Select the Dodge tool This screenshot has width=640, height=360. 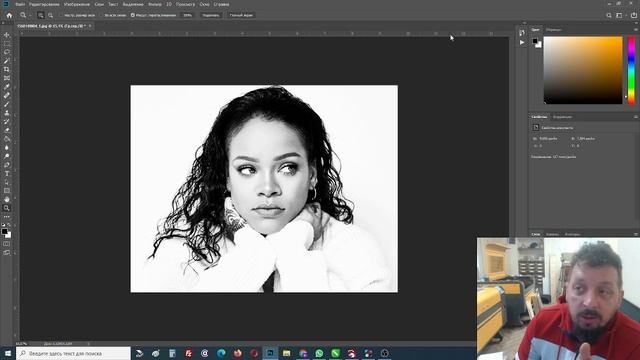pos(7,156)
